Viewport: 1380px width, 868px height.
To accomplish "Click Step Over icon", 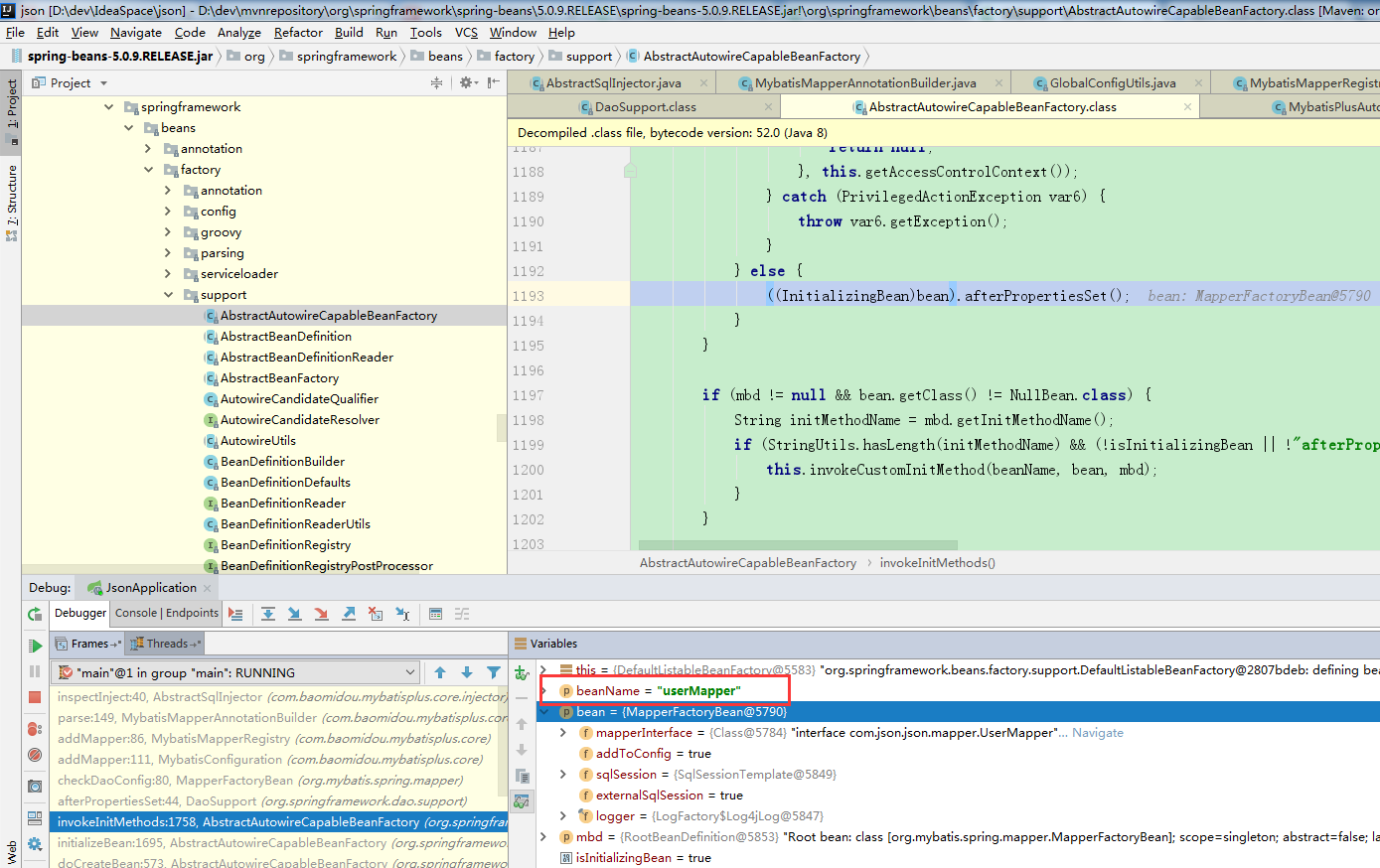I will click(x=268, y=614).
